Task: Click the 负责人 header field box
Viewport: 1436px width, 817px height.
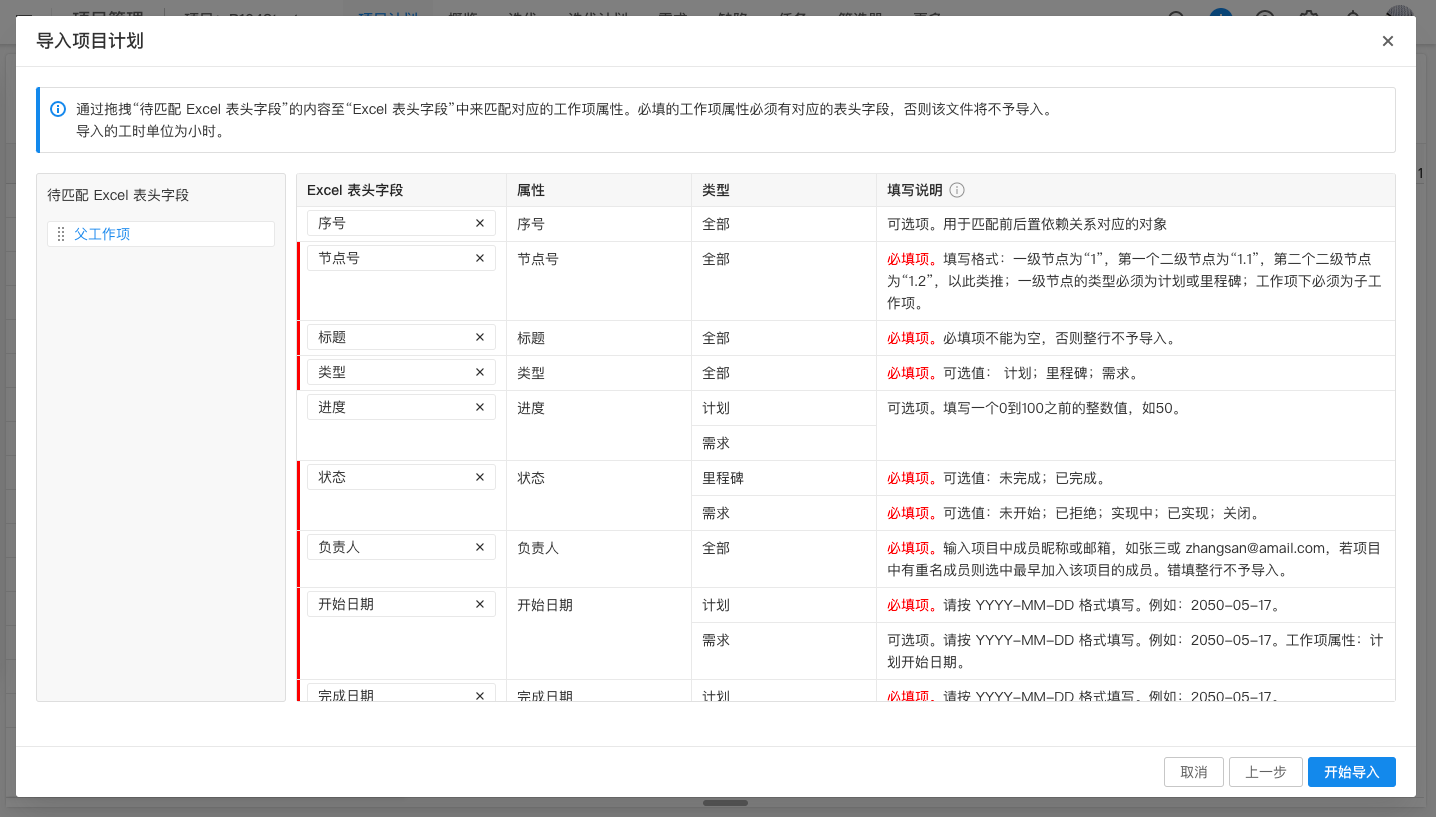Action: coord(401,547)
